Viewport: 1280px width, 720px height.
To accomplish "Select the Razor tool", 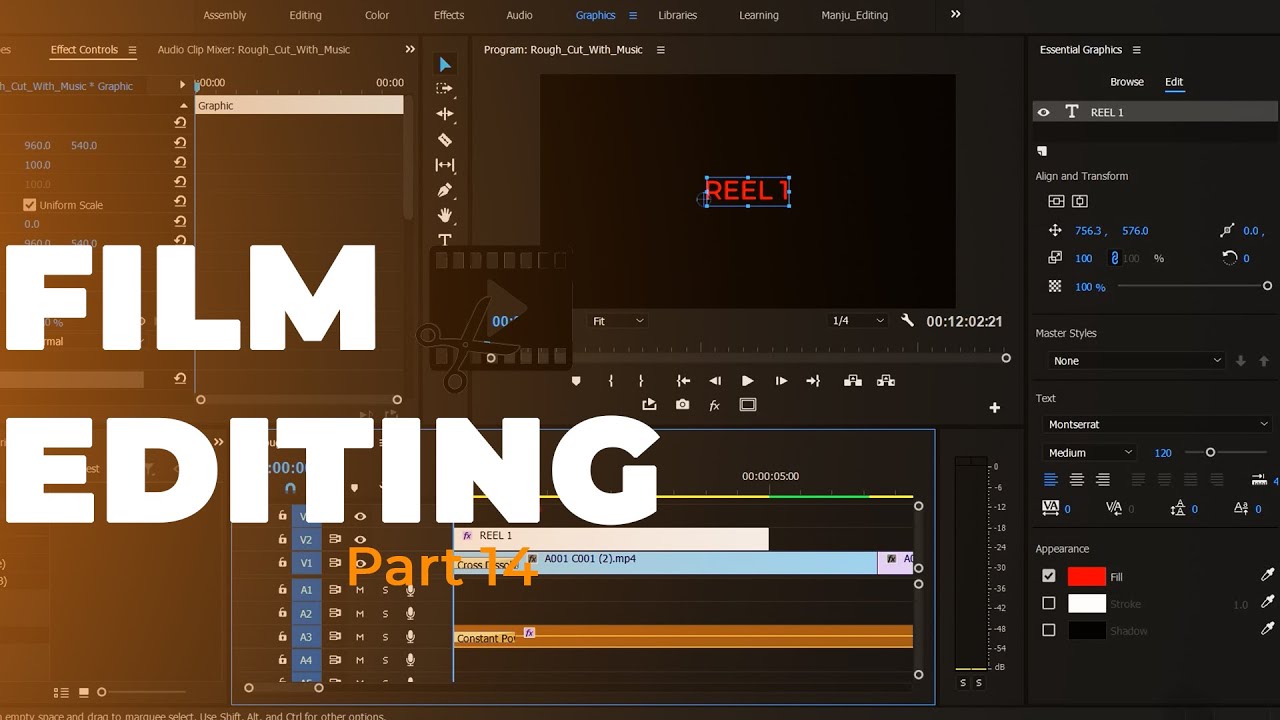I will coord(445,140).
